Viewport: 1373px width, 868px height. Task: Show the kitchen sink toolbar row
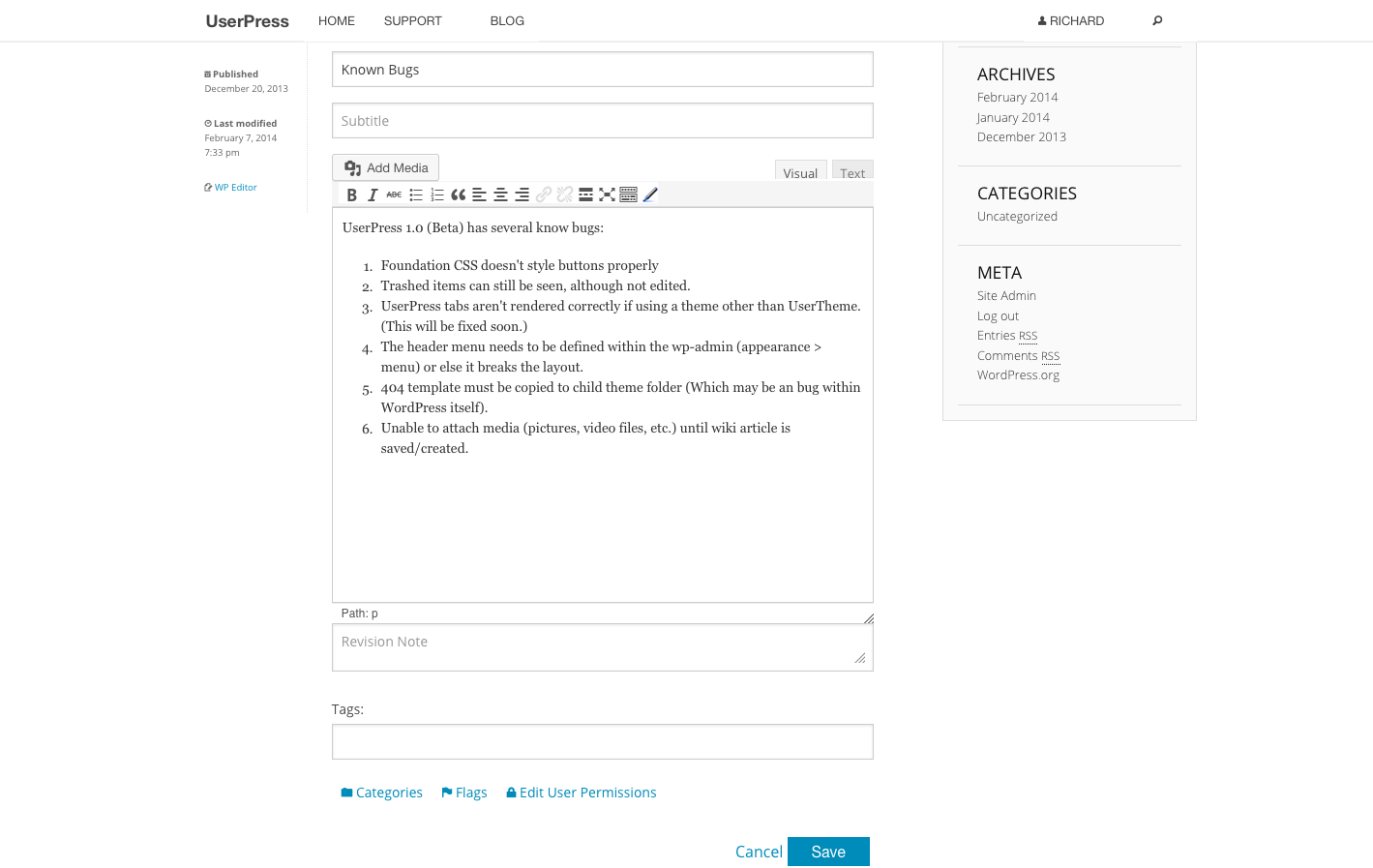coord(628,195)
